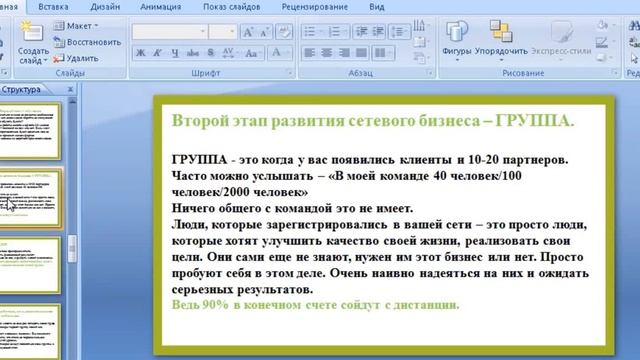Click the Удалить delete slide button
The width and height of the screenshot is (640, 360).
(x=76, y=58)
